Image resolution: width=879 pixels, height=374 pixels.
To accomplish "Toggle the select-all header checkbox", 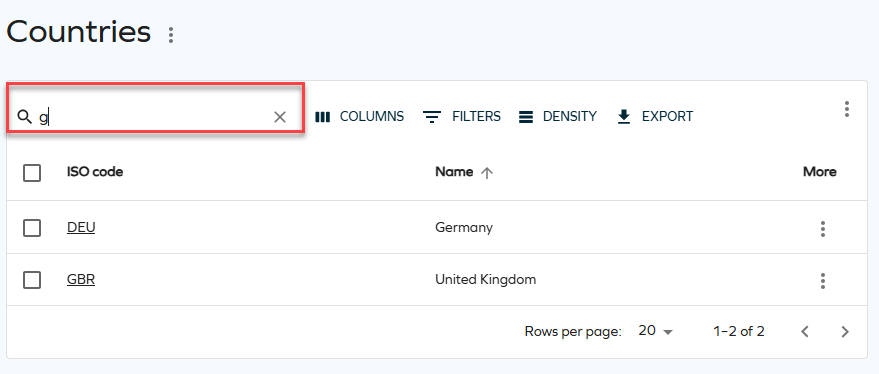I will (32, 173).
